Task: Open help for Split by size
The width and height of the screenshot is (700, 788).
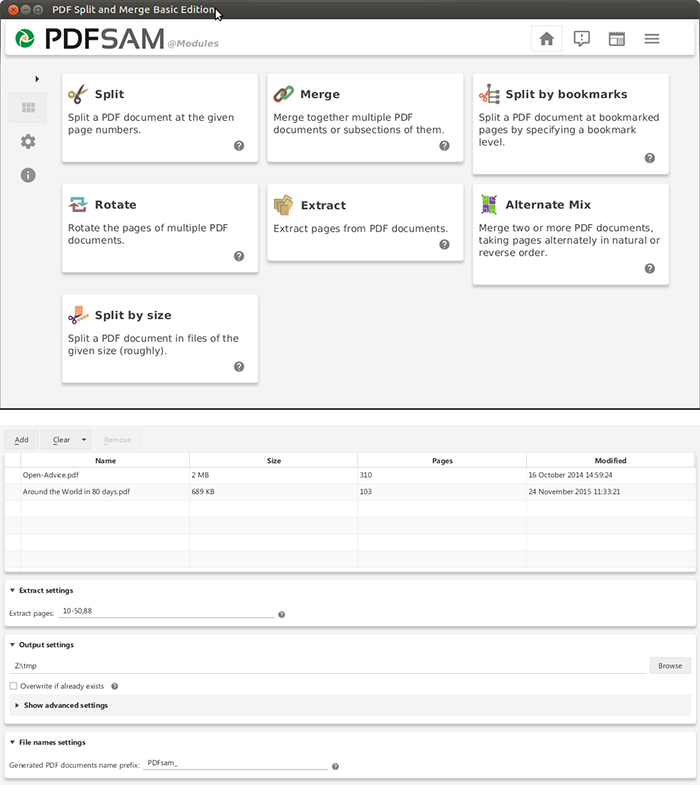Action: 239,367
